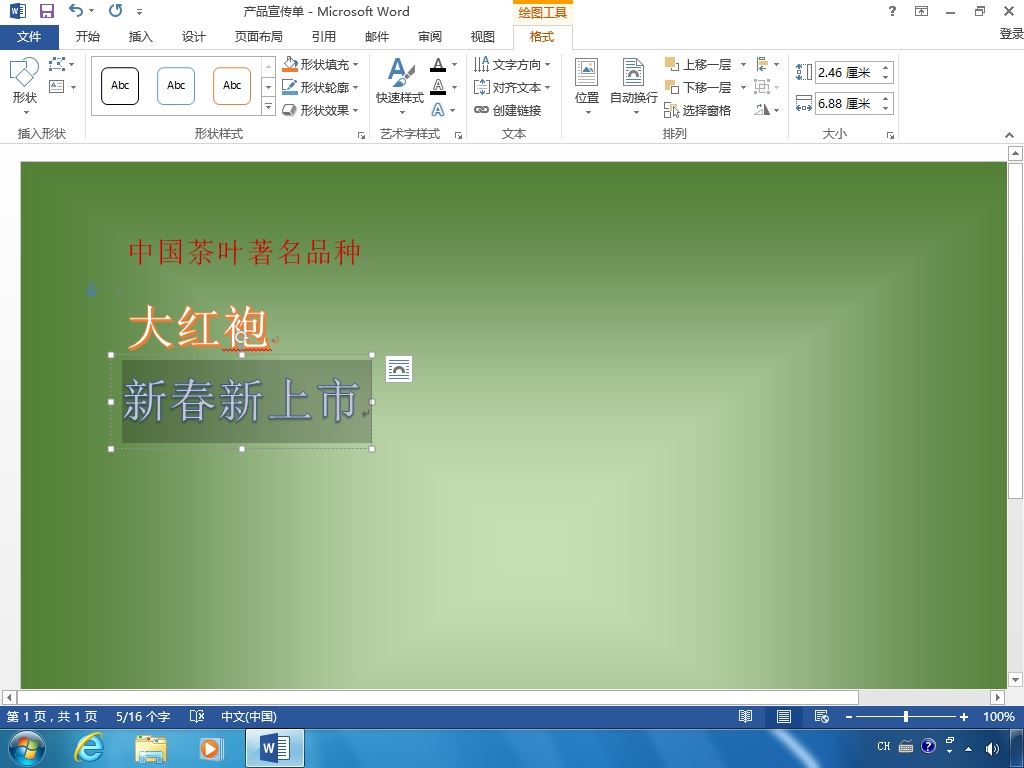
Task: Open WordArt Styles dialog launcher
Action: pos(458,135)
